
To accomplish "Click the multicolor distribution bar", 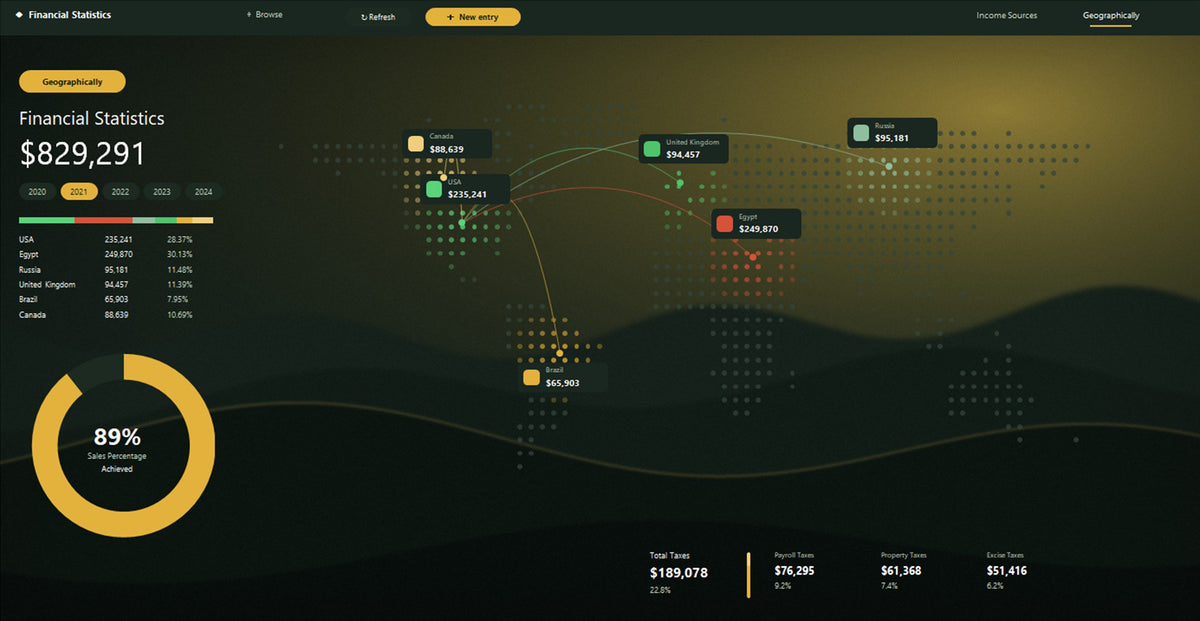I will pos(116,220).
